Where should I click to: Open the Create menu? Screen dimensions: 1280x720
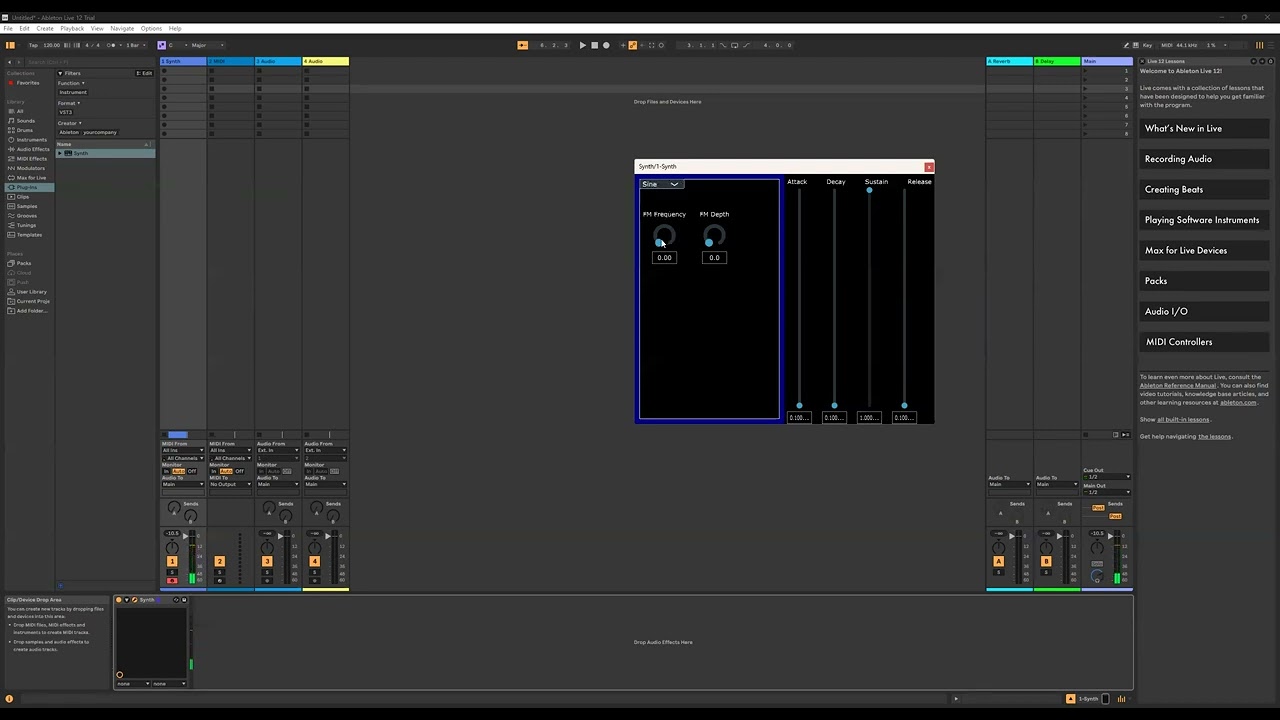click(x=45, y=28)
